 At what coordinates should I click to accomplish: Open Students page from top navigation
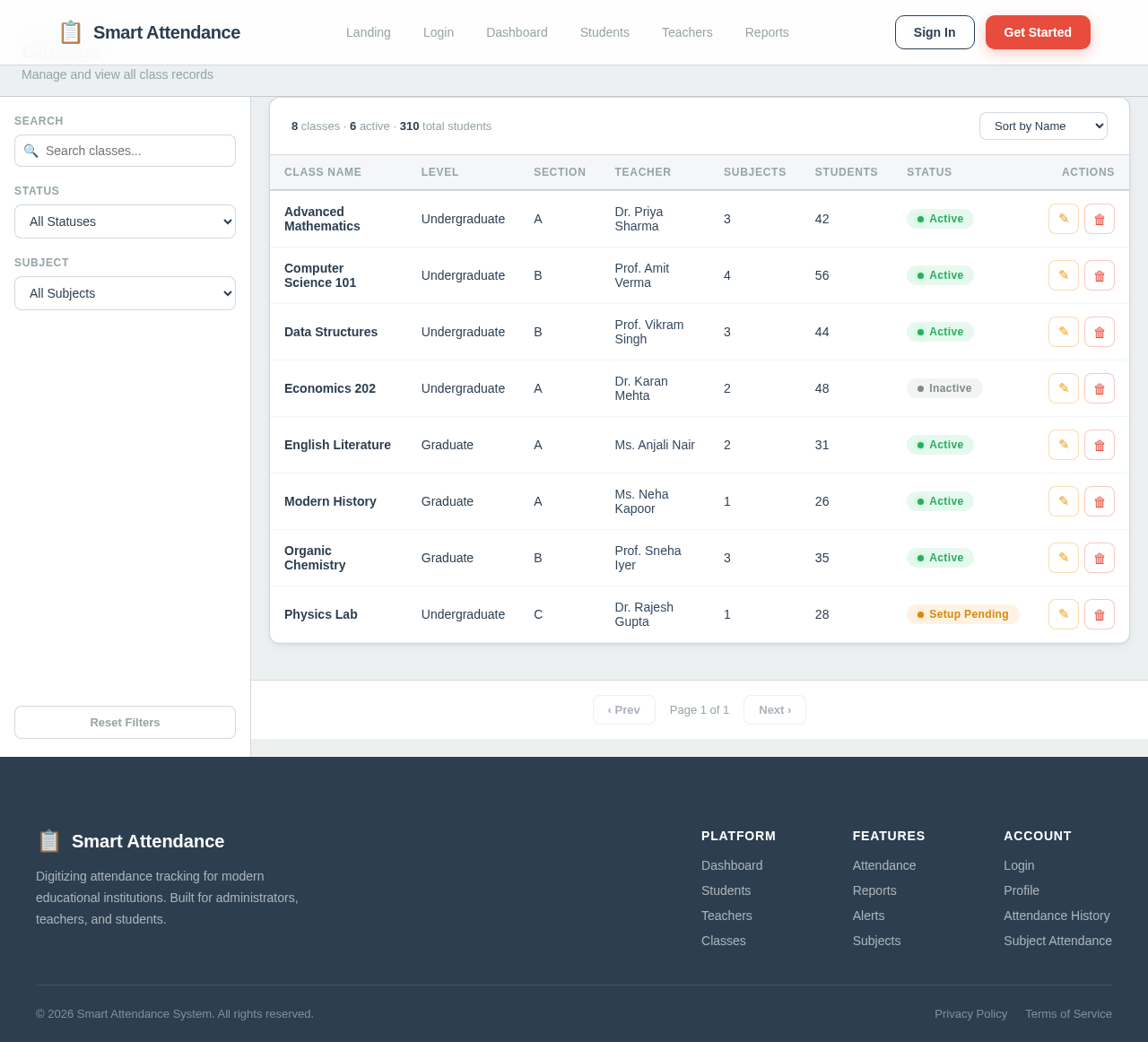(604, 32)
